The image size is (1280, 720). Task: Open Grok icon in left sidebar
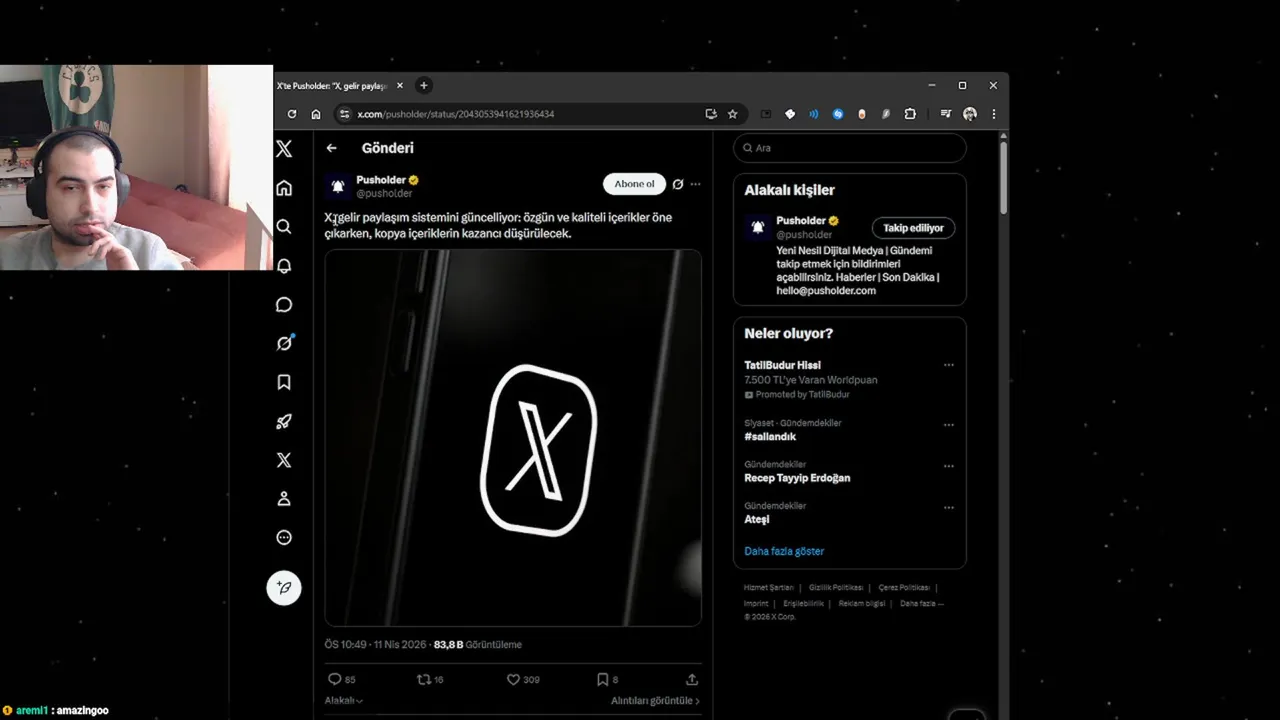pos(284,343)
